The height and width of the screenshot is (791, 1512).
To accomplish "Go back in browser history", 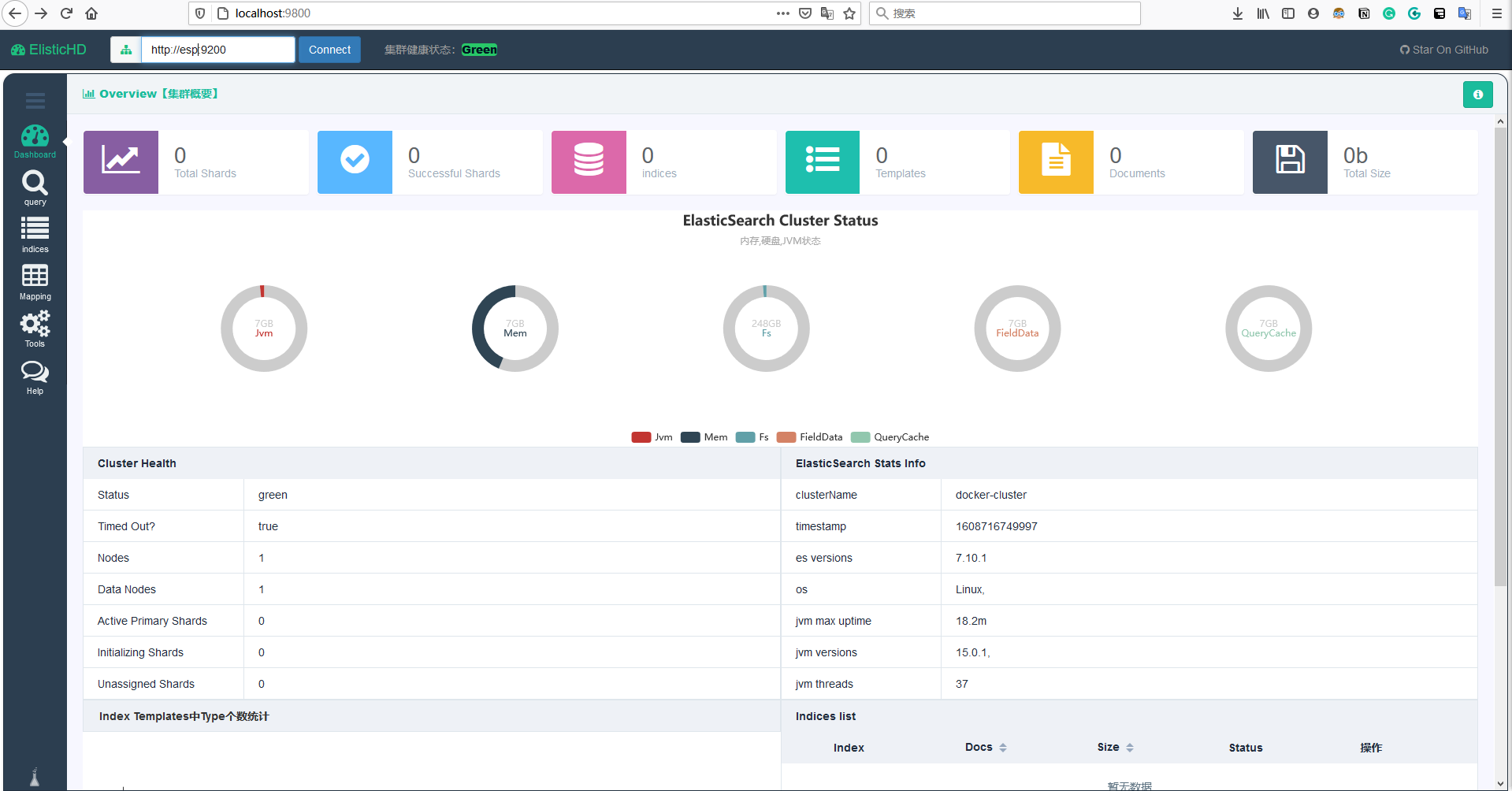I will (15, 13).
